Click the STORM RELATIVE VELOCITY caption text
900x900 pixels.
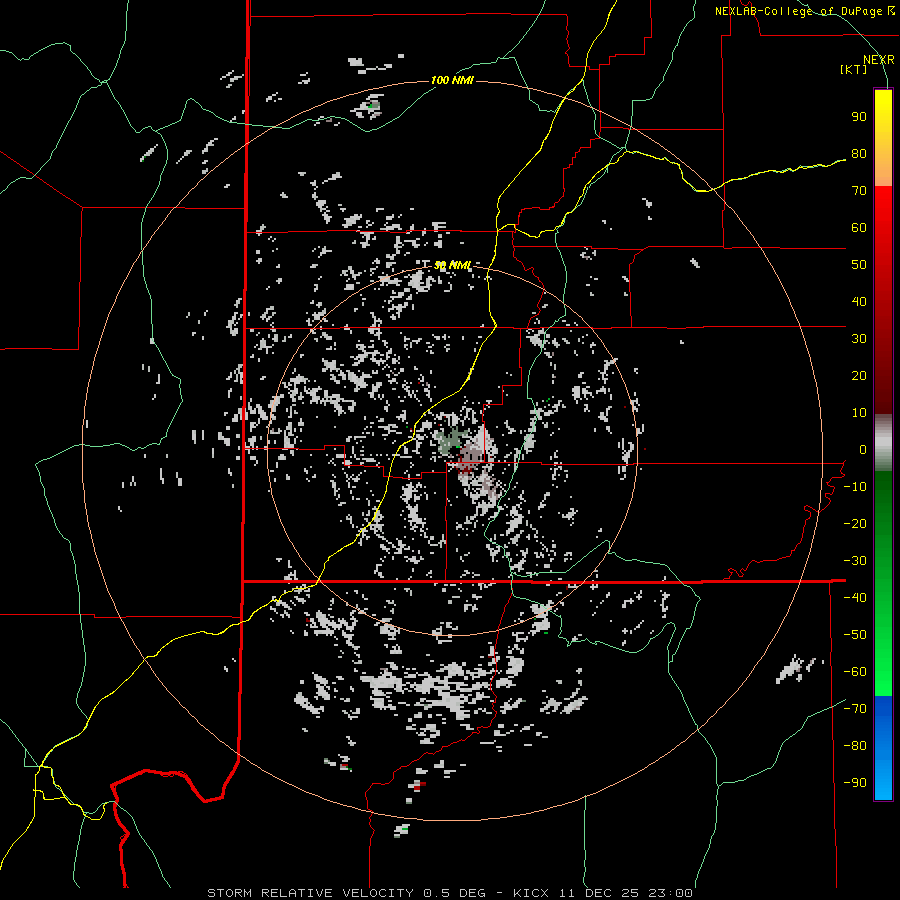coord(313,893)
